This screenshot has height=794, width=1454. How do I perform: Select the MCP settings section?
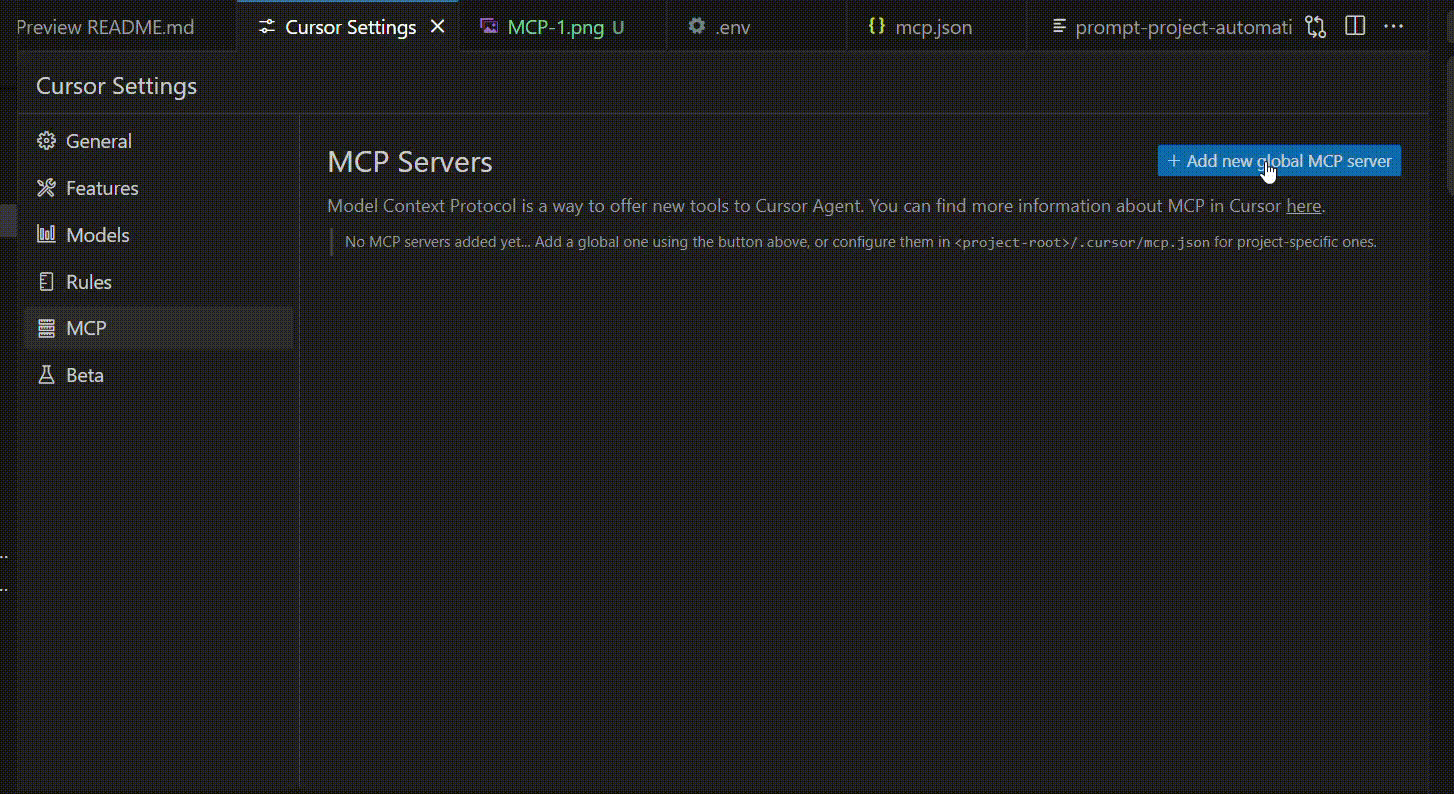158,328
